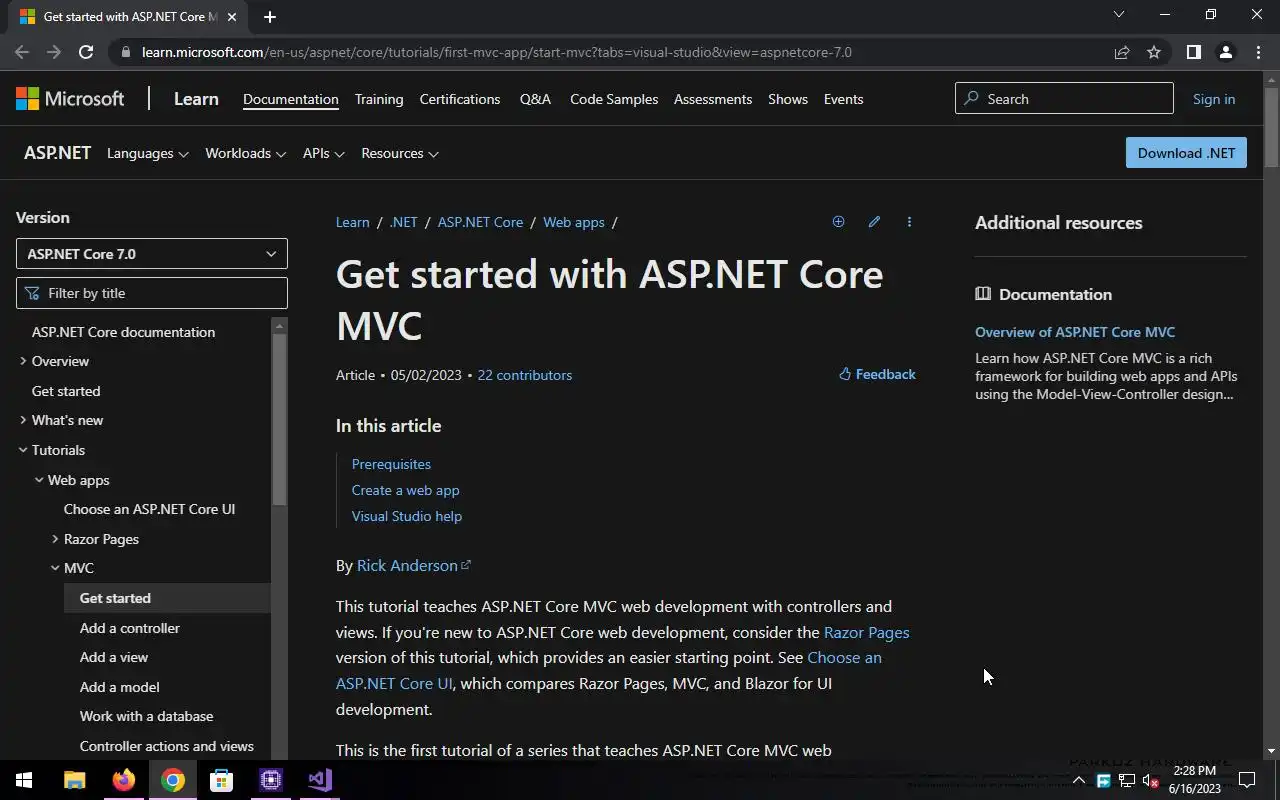Click the Search field in header

pyautogui.click(x=1064, y=98)
